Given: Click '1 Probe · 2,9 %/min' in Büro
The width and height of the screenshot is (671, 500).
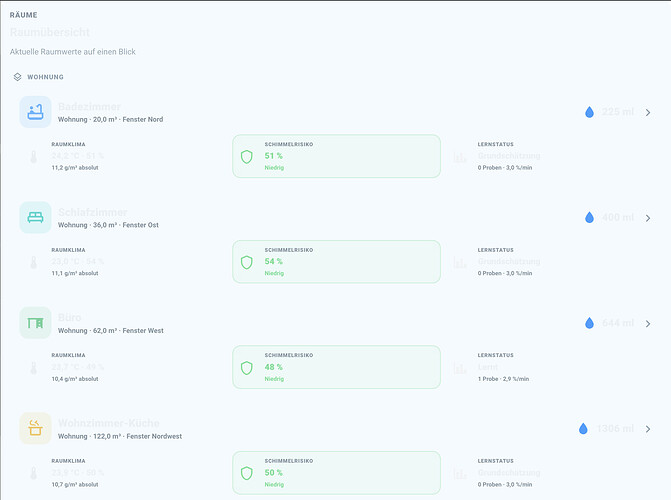Looking at the screenshot, I should (x=503, y=379).
